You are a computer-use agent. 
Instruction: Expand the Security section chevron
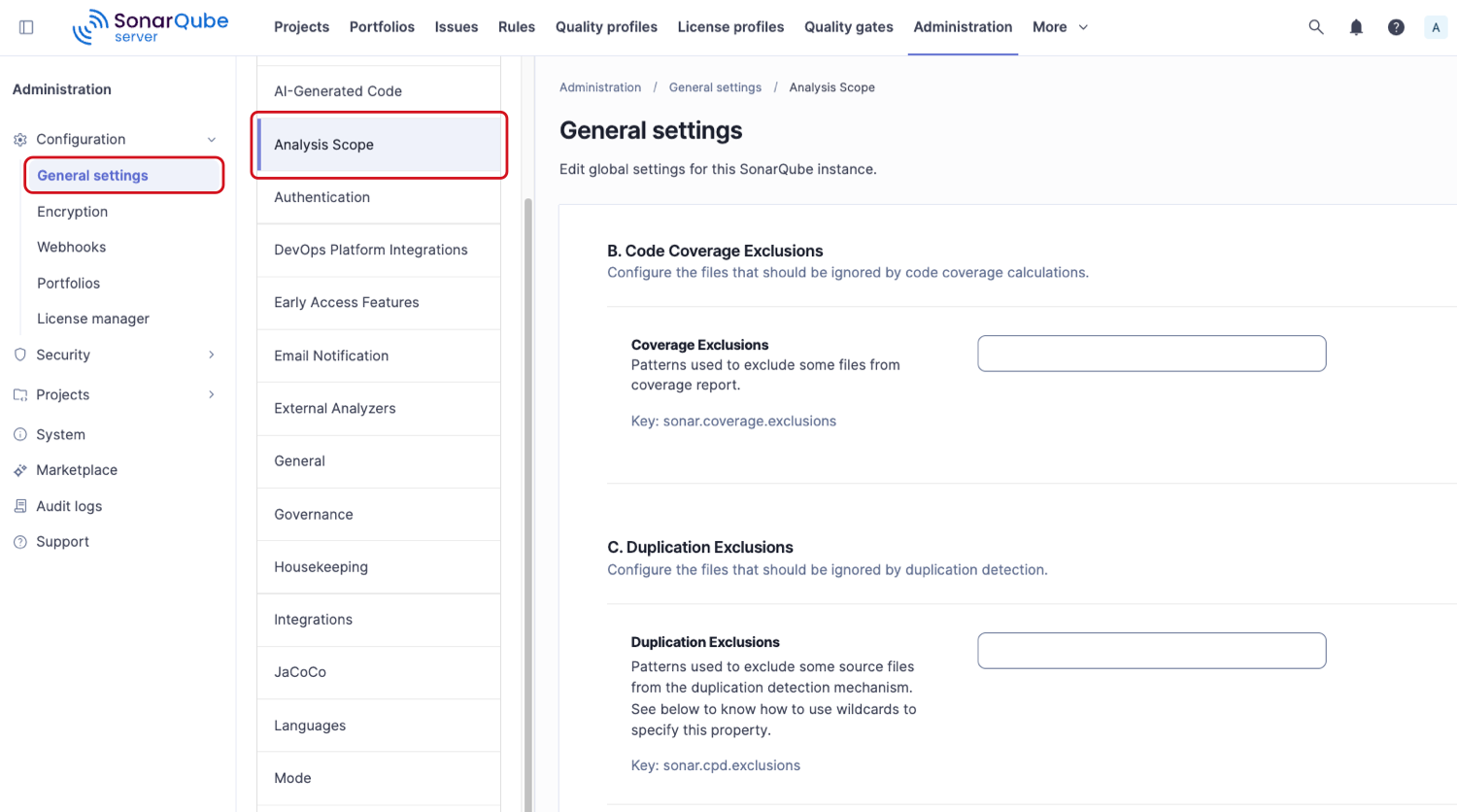click(212, 355)
